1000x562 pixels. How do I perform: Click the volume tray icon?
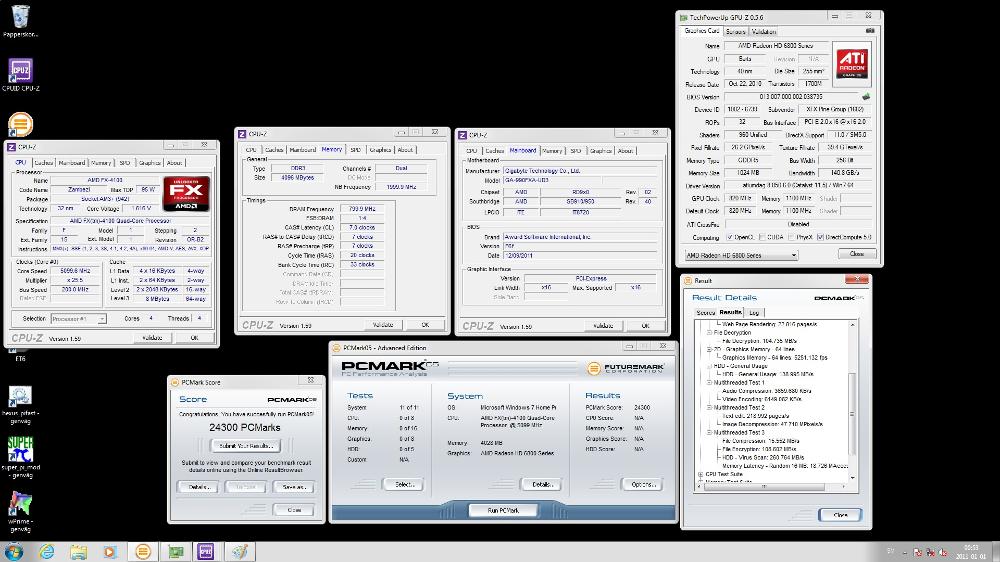click(943, 552)
